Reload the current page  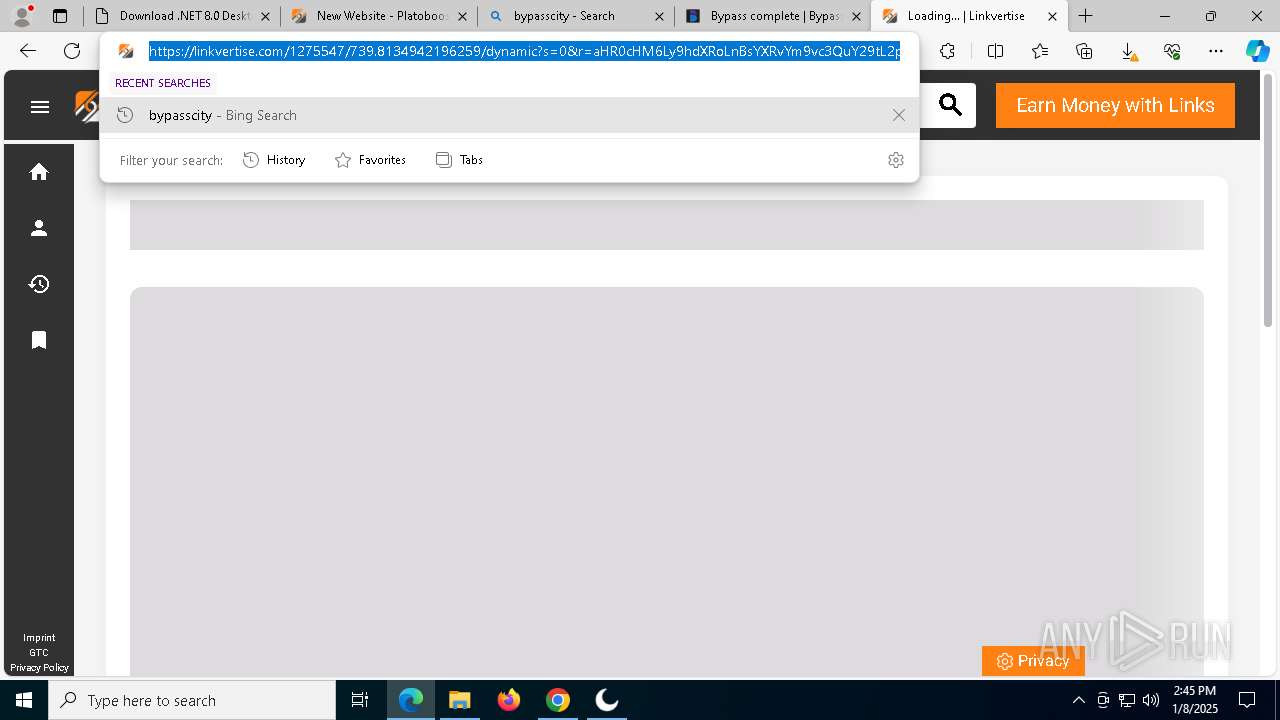pyautogui.click(x=72, y=51)
